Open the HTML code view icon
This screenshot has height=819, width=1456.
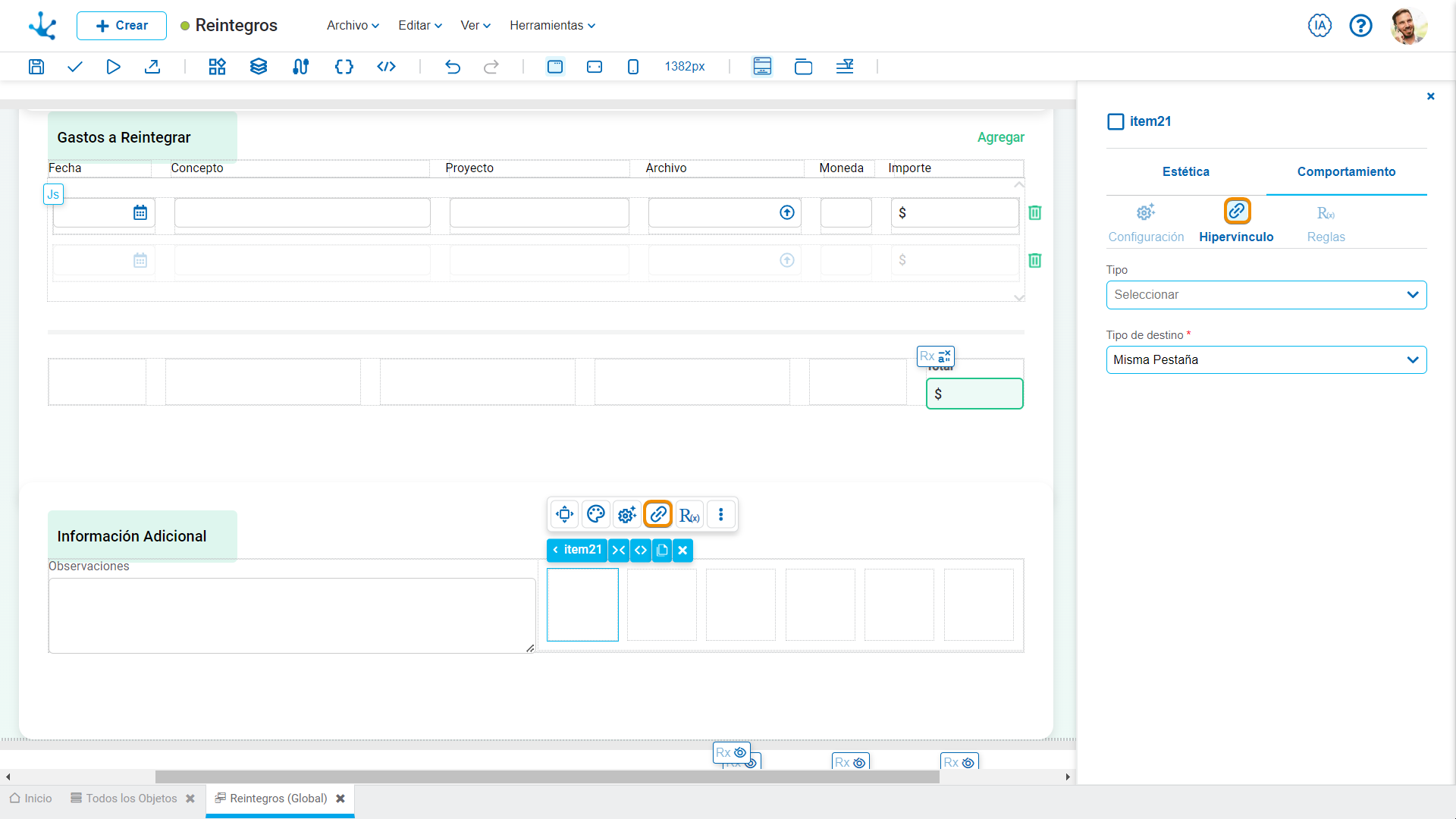[387, 67]
